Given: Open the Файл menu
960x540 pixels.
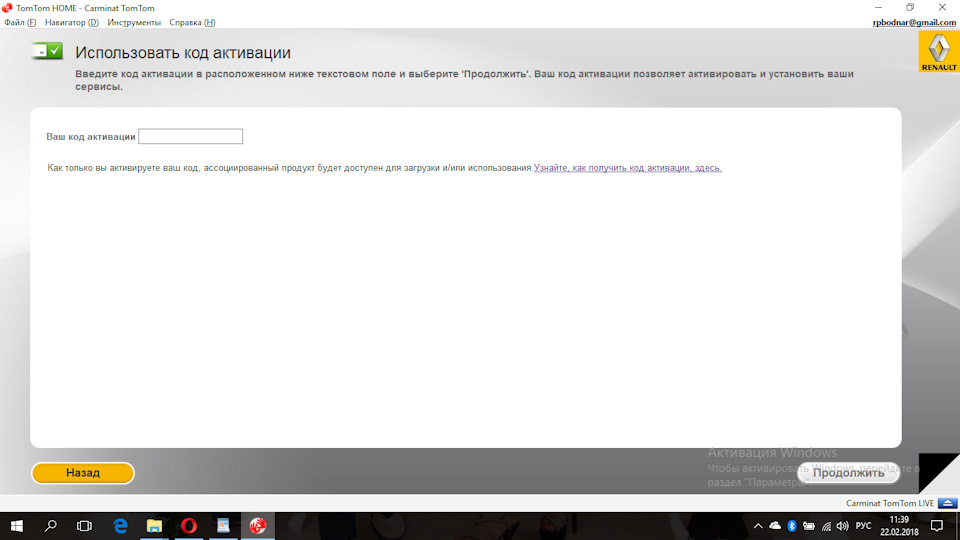Looking at the screenshot, I should click(20, 23).
